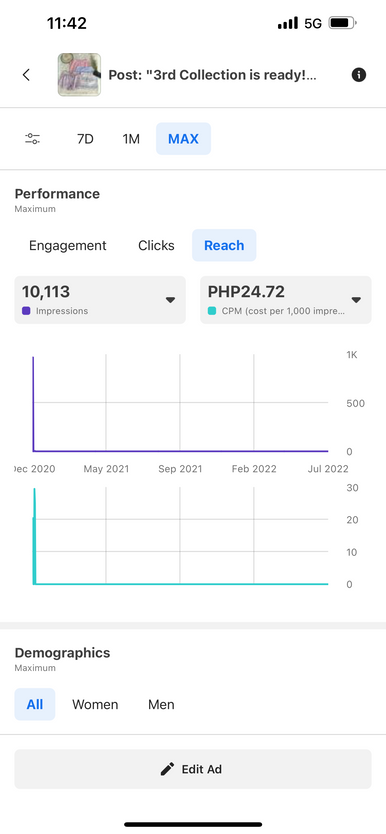The height and width of the screenshot is (834, 386).
Task: Tap the cellular signal bars icon
Action: (288, 23)
